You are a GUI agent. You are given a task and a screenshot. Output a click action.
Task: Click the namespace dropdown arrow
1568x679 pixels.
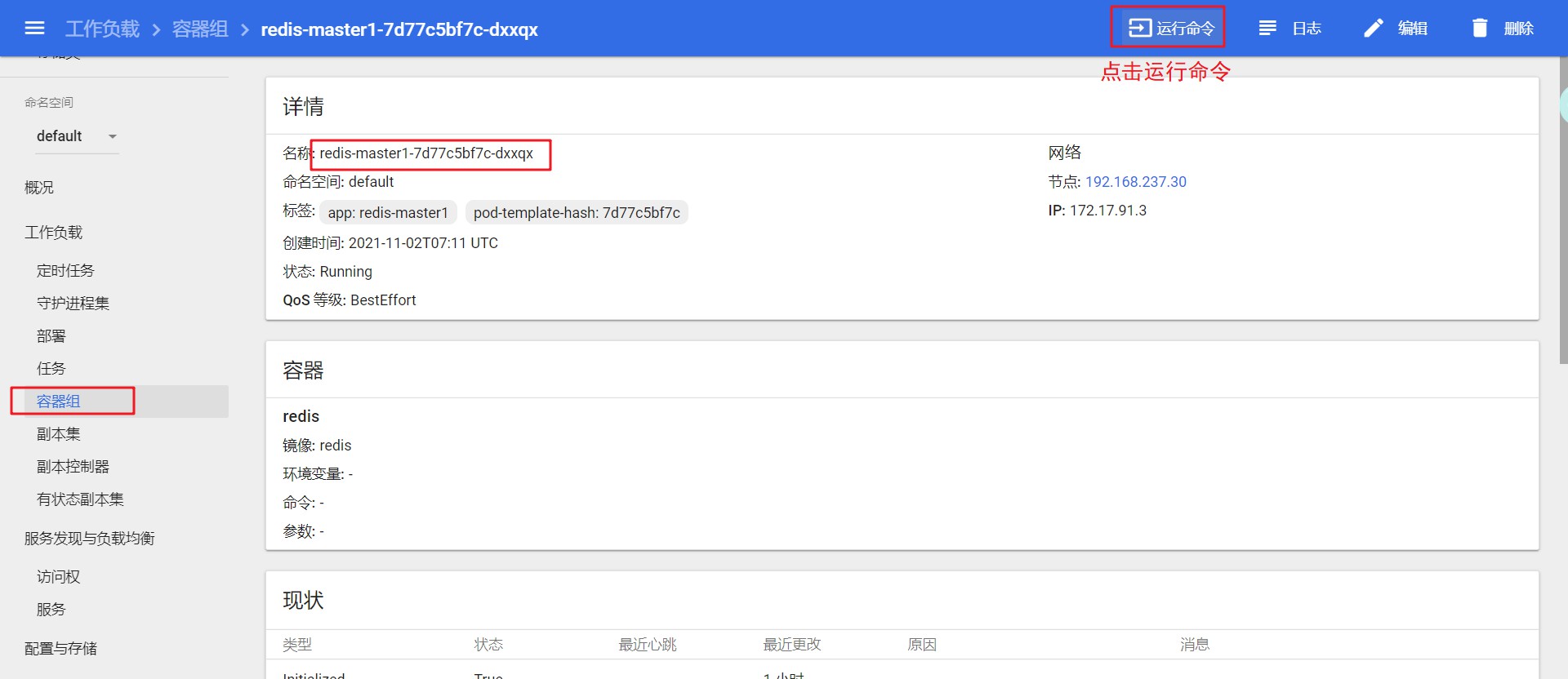tap(113, 136)
